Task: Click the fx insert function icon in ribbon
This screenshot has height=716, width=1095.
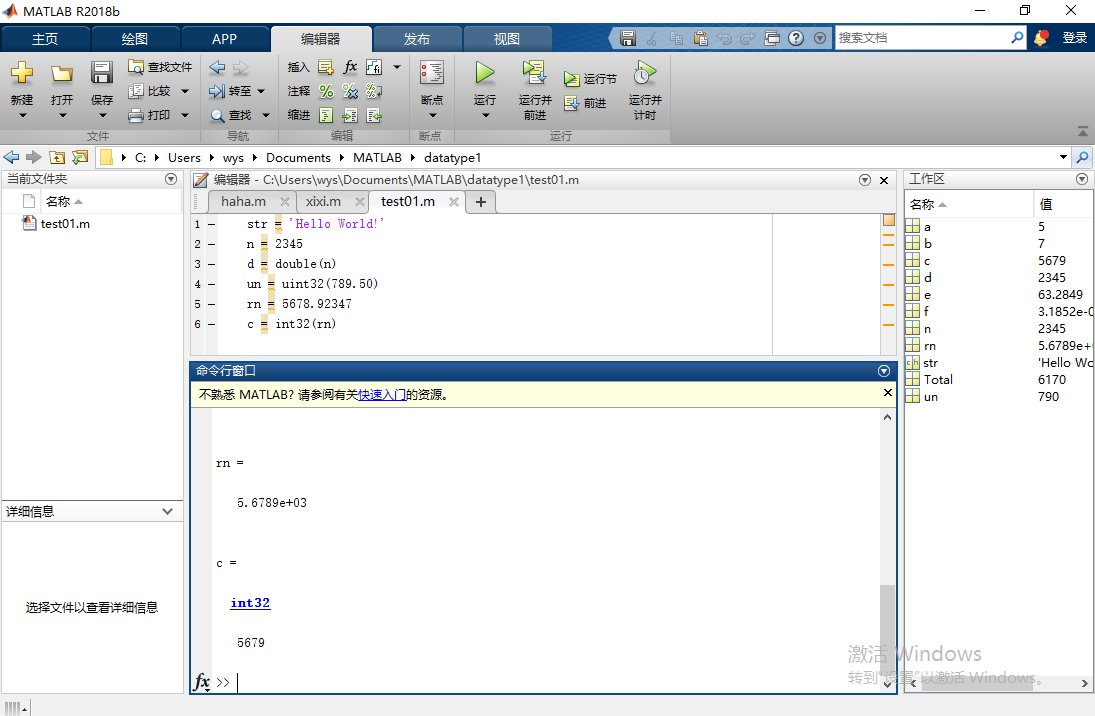Action: coord(350,67)
